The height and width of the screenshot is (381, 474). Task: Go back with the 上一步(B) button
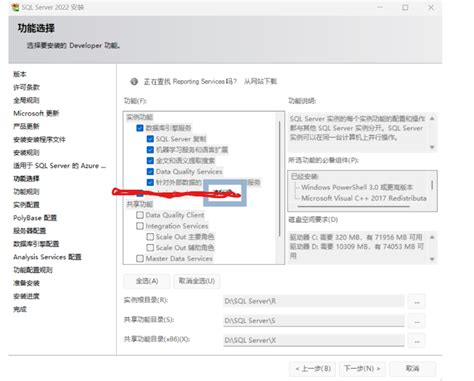[x=313, y=369]
